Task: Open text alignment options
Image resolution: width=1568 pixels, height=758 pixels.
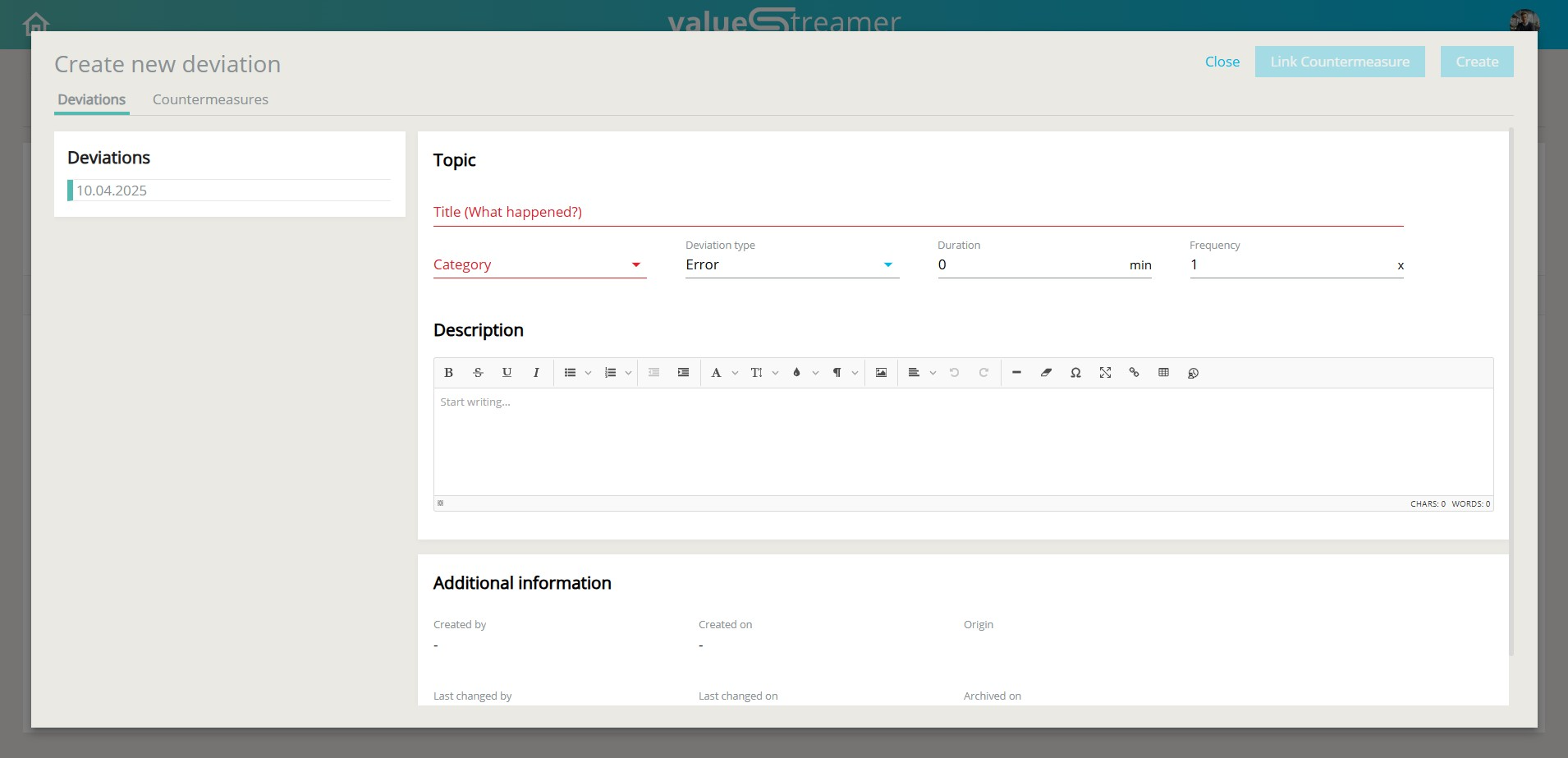Action: click(x=914, y=373)
